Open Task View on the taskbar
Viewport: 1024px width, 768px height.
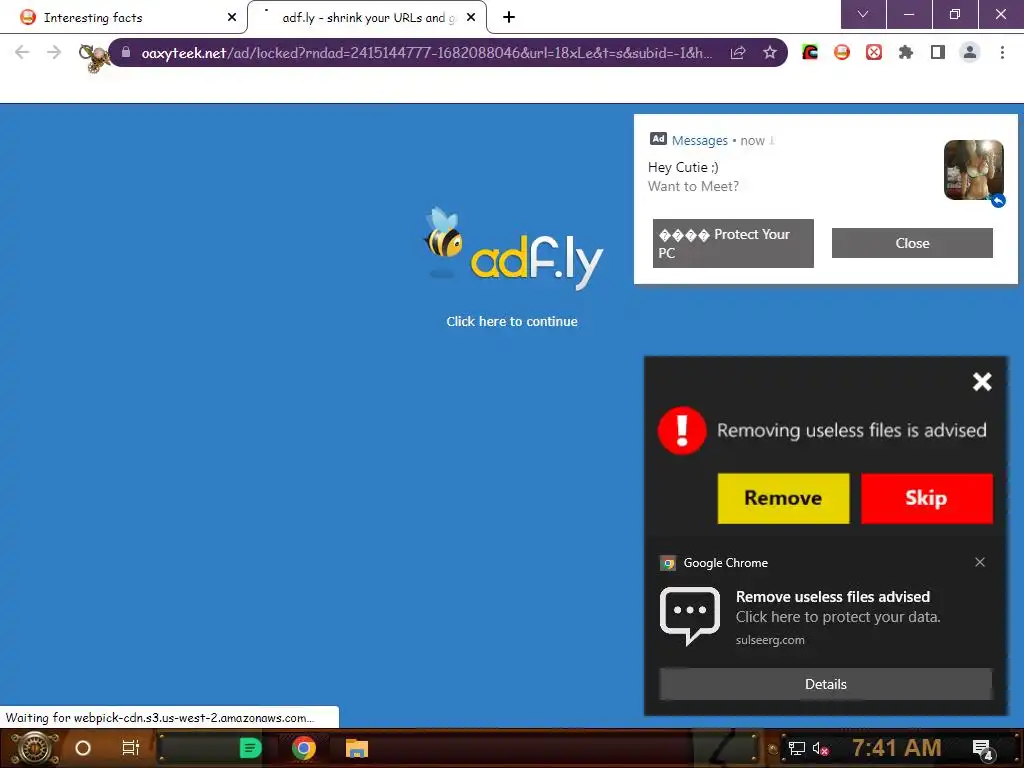pos(131,748)
